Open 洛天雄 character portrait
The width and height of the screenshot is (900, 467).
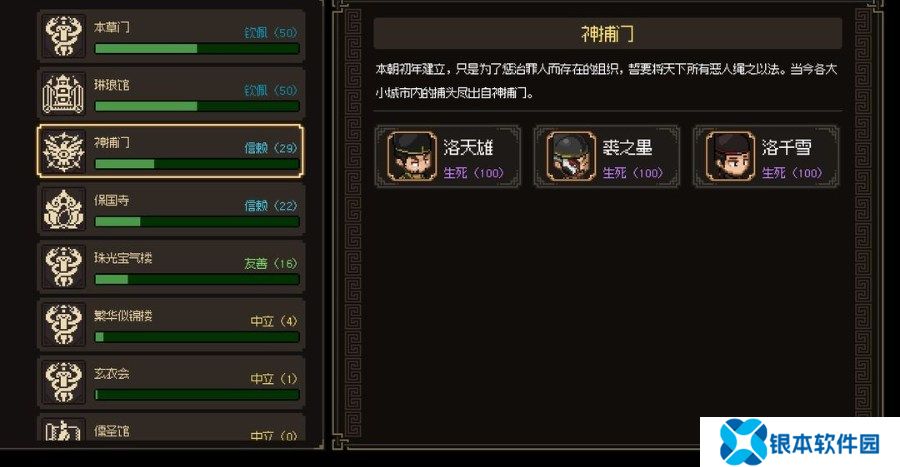tap(412, 156)
